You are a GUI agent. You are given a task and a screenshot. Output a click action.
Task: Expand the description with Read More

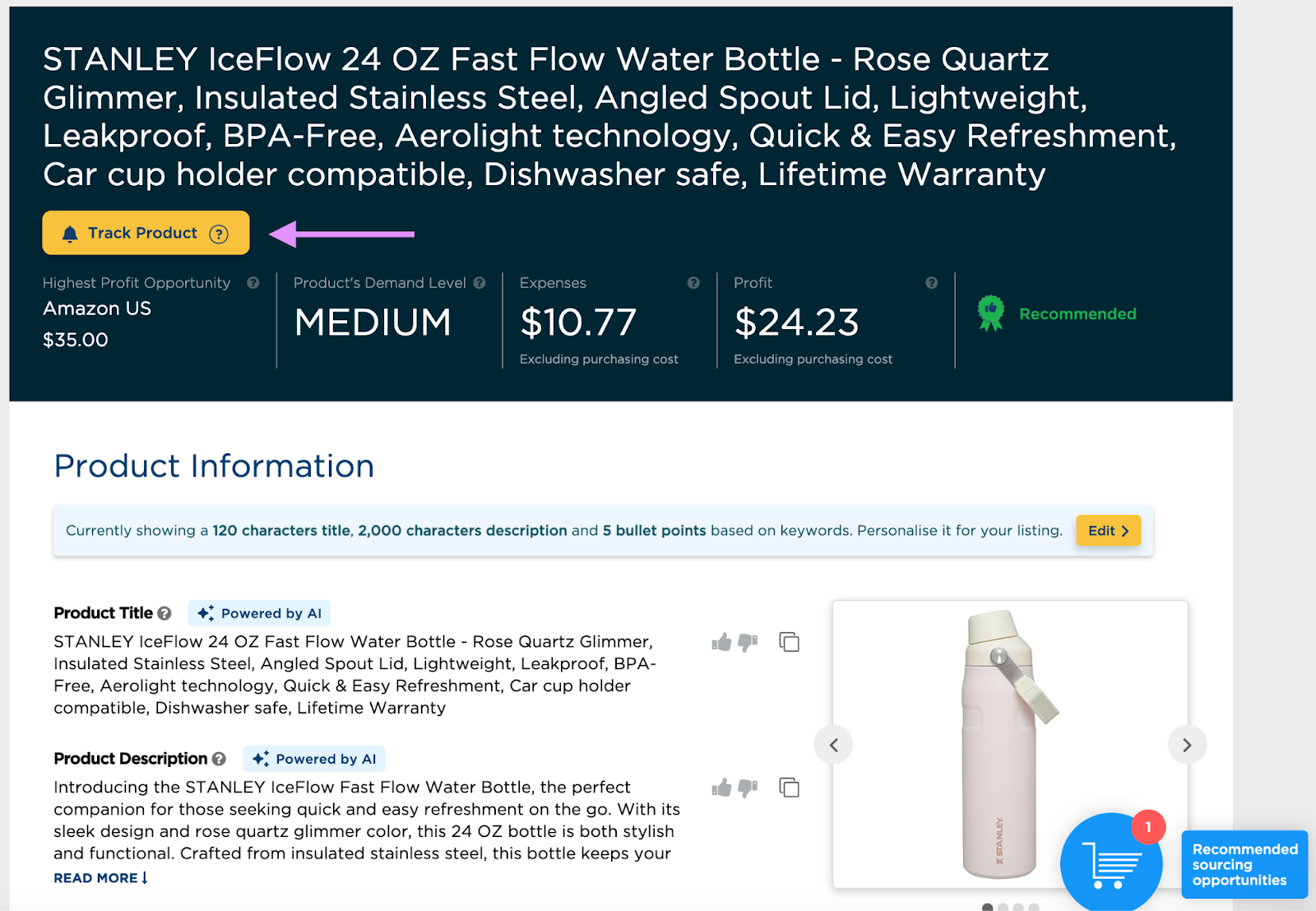(x=100, y=878)
